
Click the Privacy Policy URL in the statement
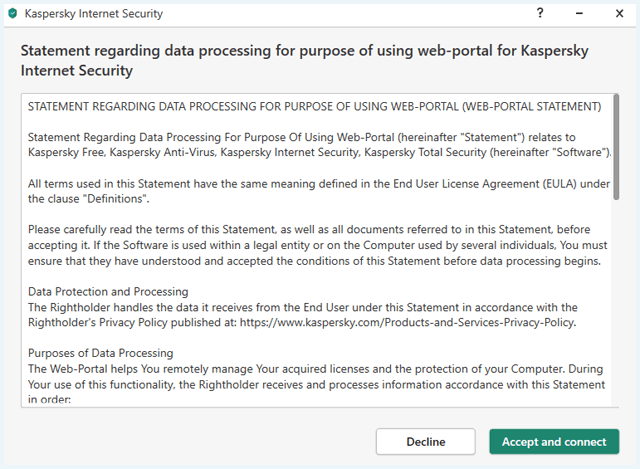tap(407, 322)
